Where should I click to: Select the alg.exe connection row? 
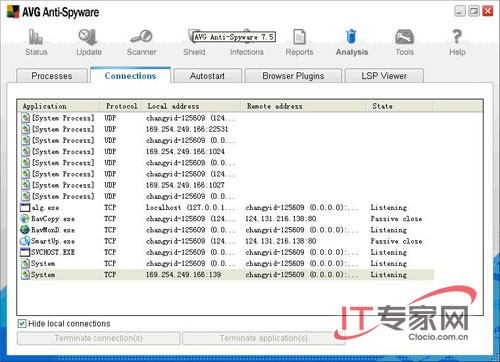click(x=227, y=208)
